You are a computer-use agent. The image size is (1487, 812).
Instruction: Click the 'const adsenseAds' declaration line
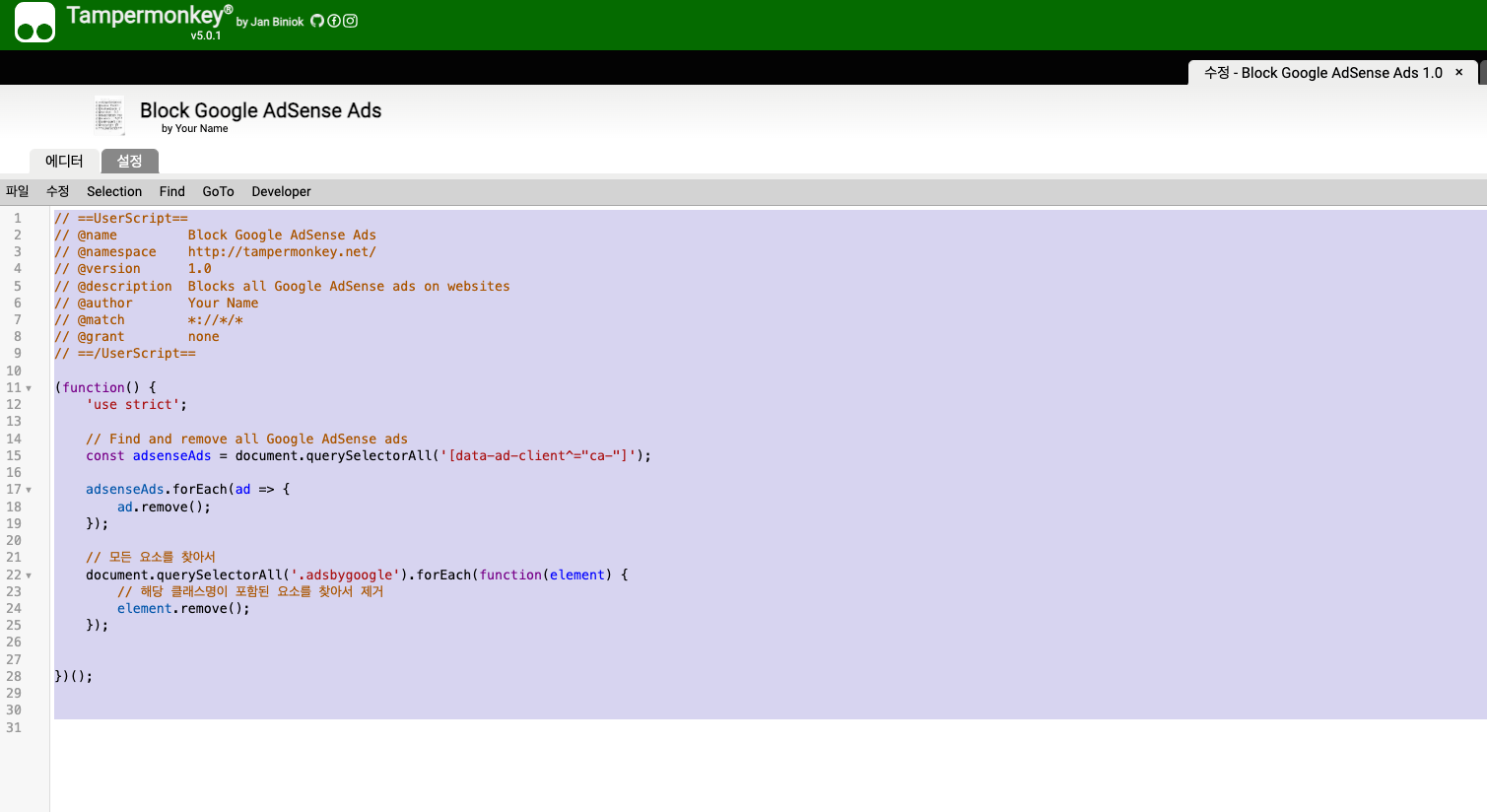pos(369,455)
